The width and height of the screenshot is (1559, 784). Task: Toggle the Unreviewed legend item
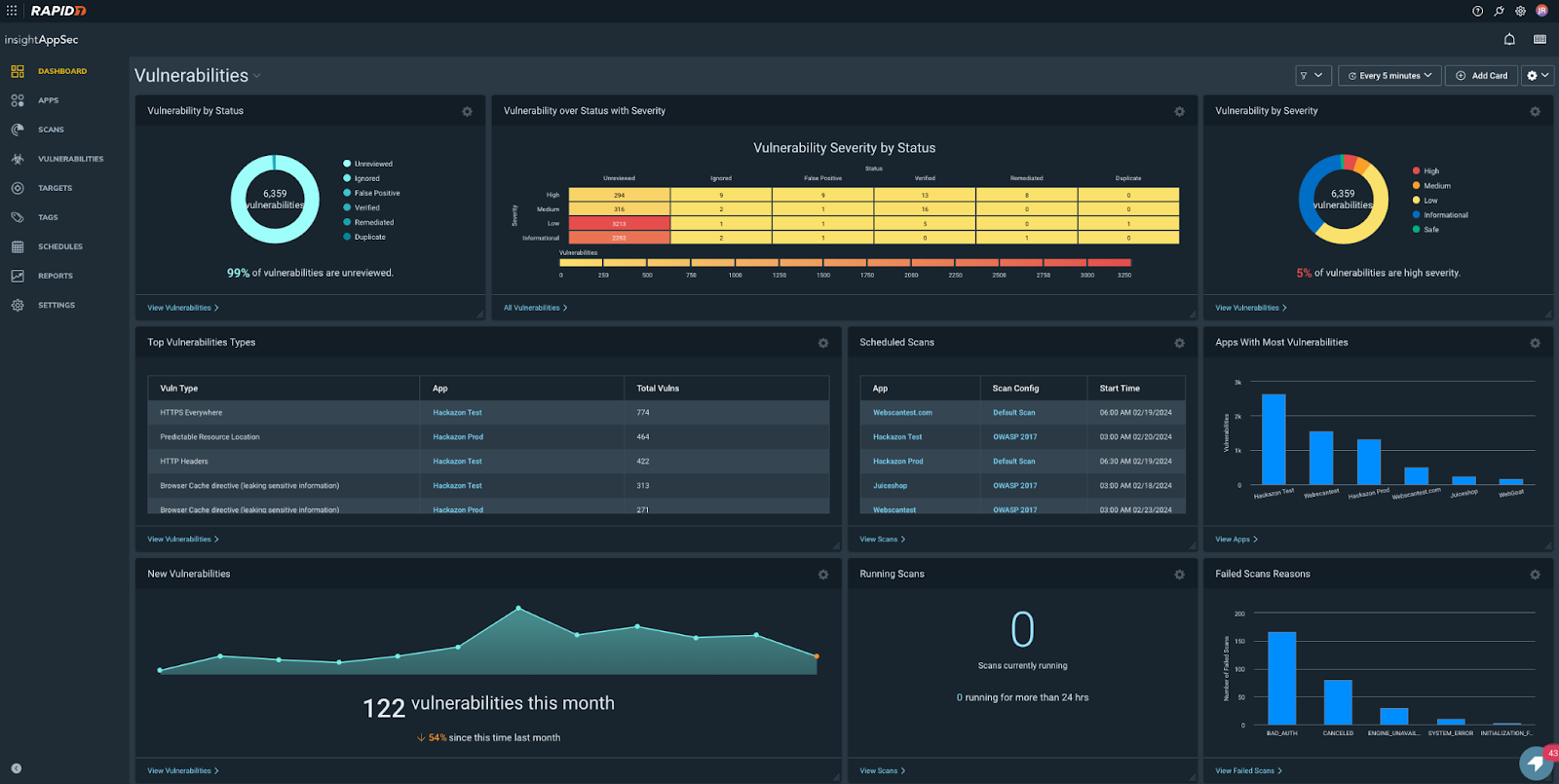372,164
